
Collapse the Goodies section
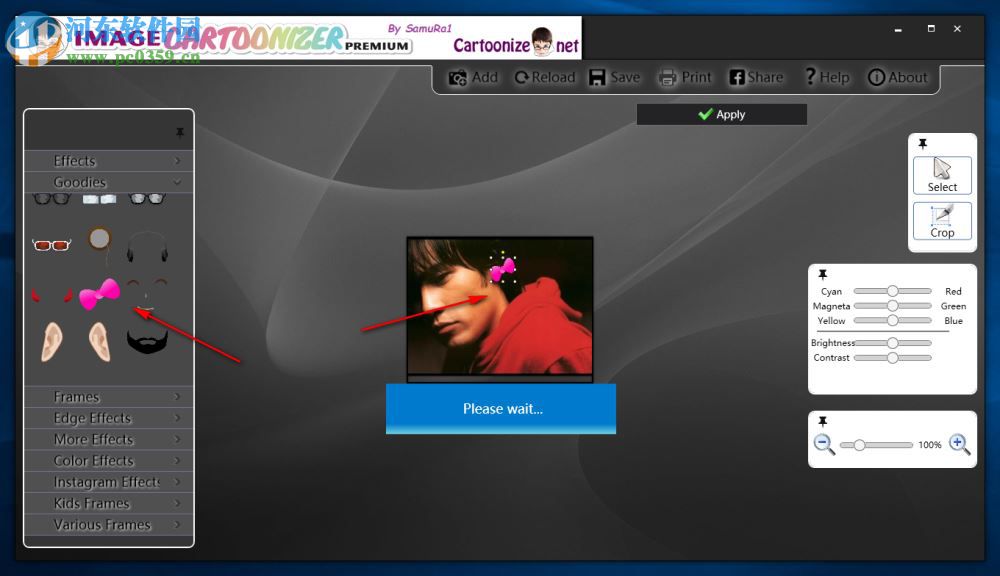point(108,182)
